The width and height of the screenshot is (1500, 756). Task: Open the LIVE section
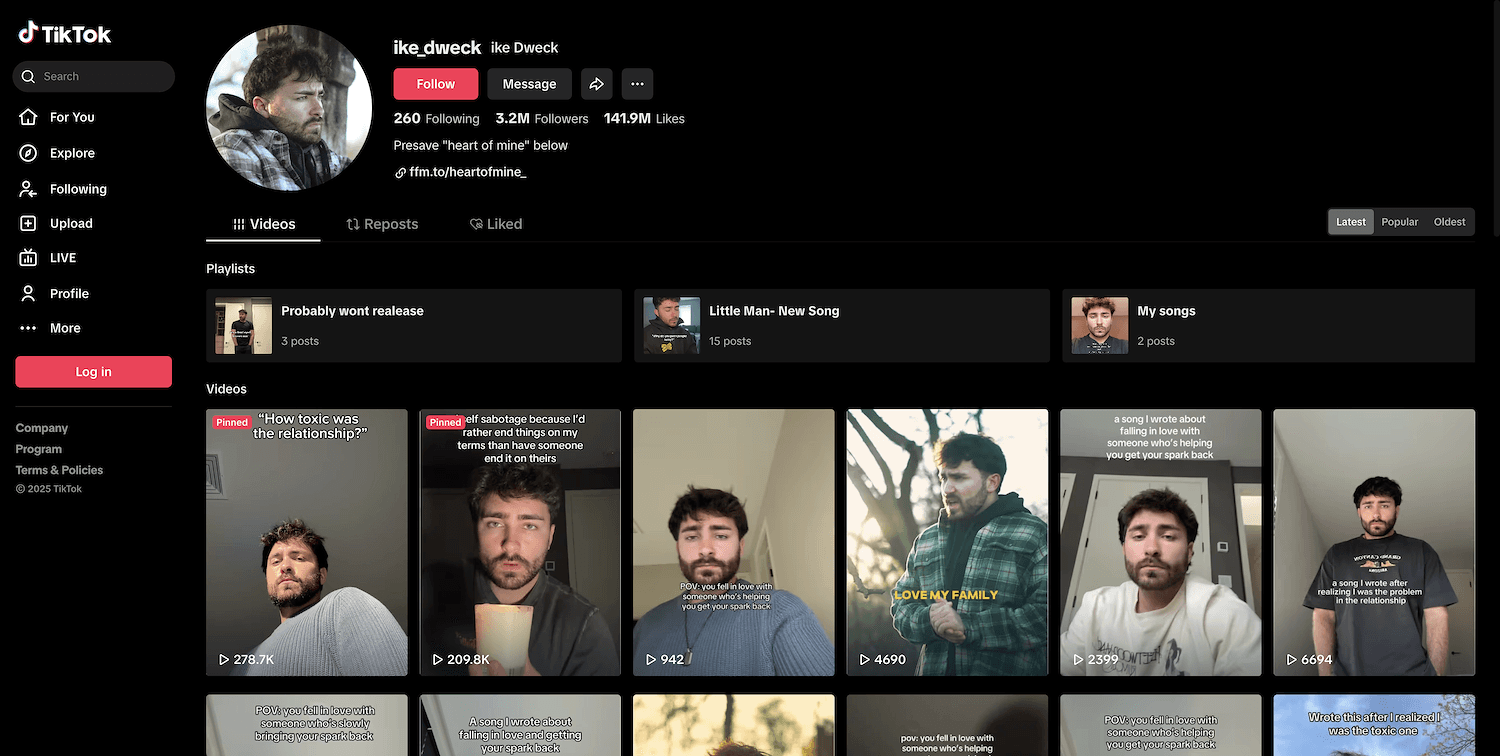pyautogui.click(x=62, y=258)
